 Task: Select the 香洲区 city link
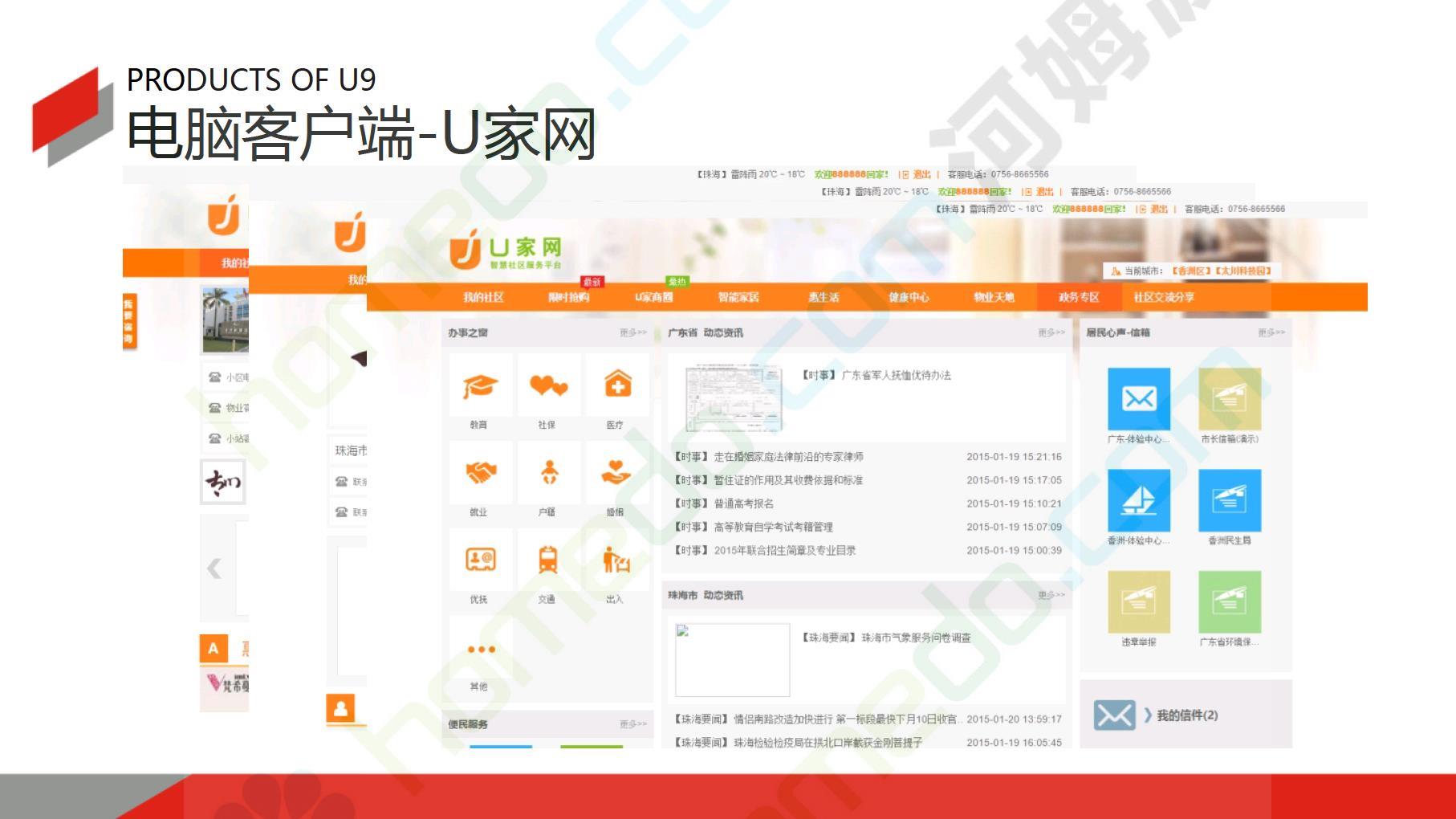pos(1191,271)
